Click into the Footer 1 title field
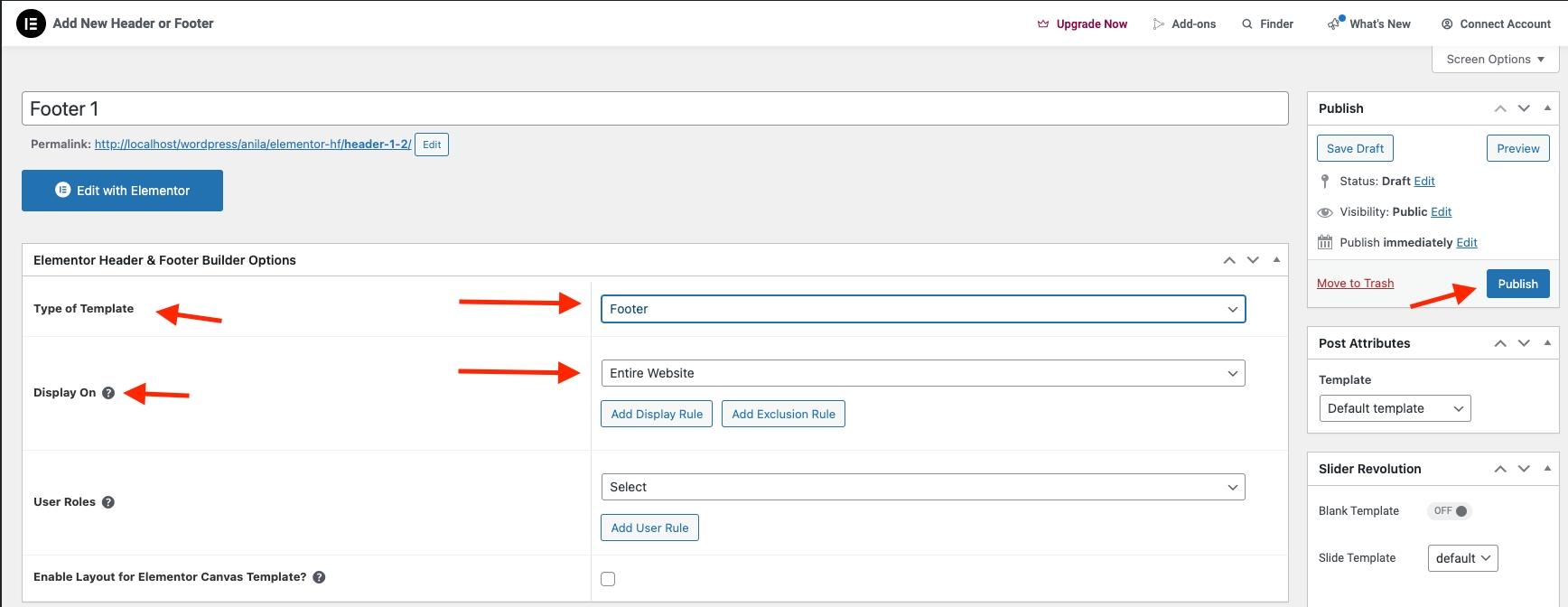 tap(655, 109)
